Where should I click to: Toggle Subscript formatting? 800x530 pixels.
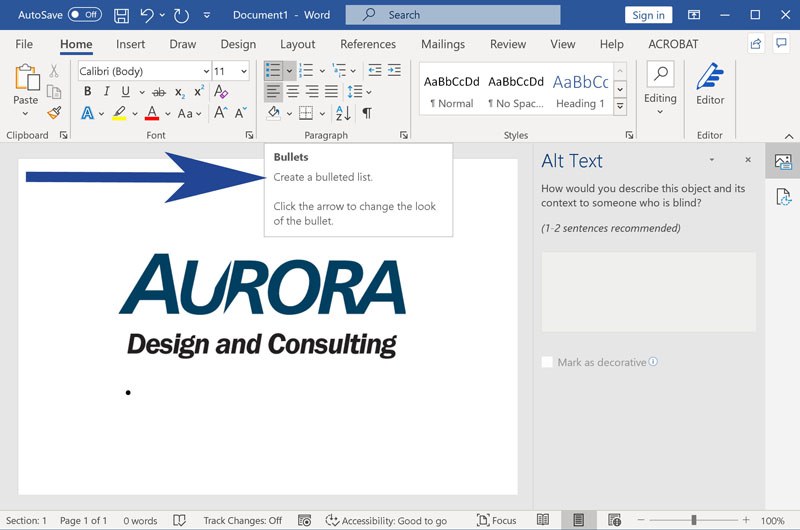pos(180,92)
